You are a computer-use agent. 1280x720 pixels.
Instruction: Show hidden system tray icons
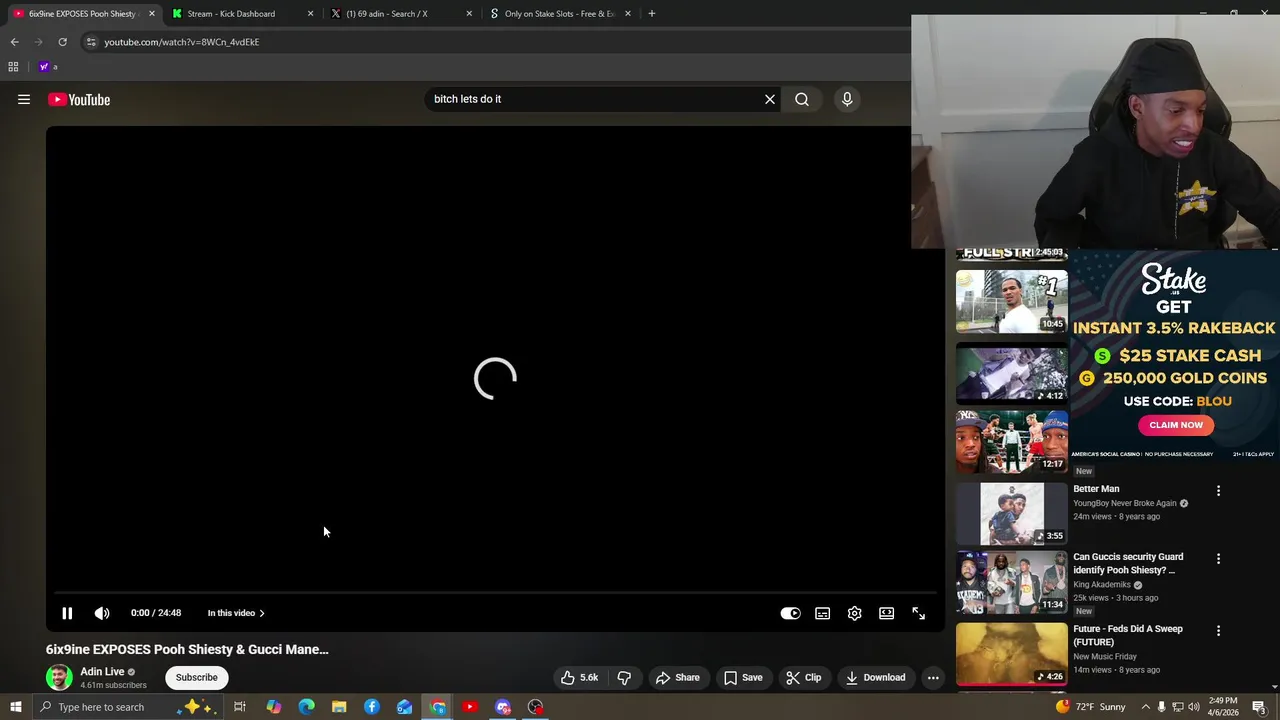(x=1146, y=707)
